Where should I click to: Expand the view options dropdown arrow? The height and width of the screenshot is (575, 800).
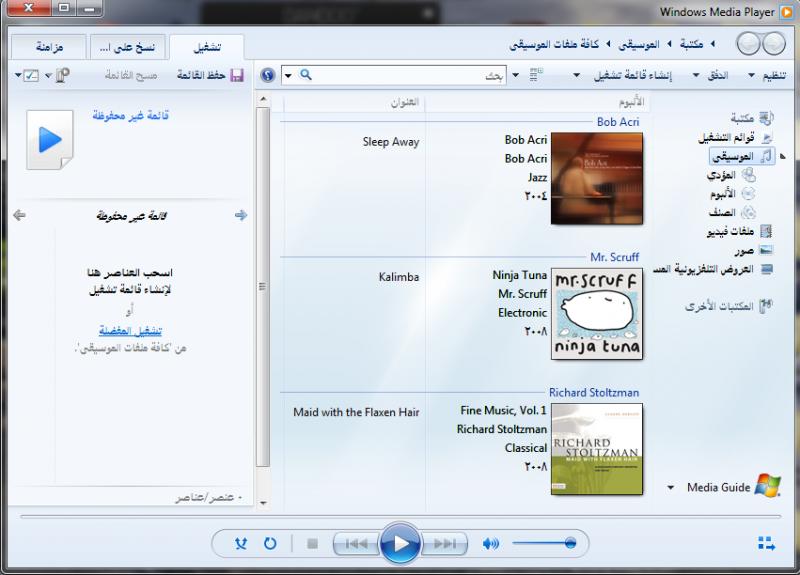(x=516, y=75)
